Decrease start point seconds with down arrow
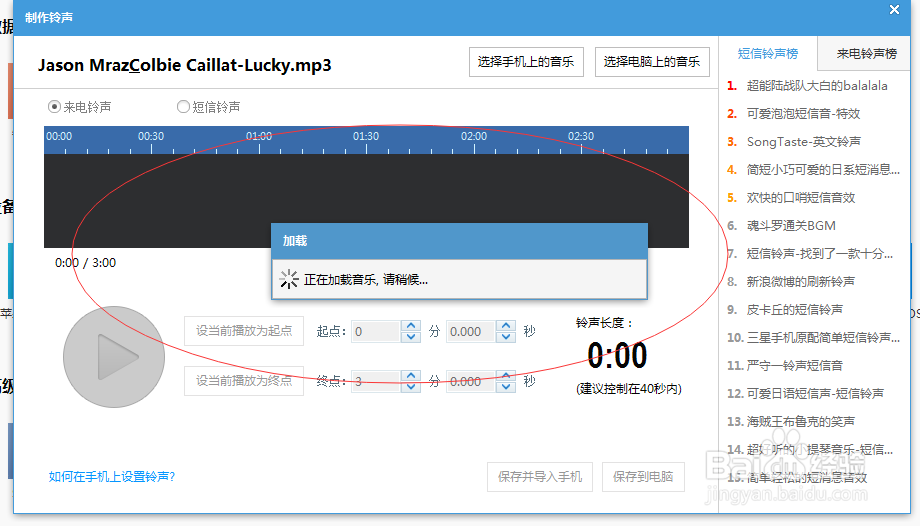The image size is (920, 526). (506, 337)
